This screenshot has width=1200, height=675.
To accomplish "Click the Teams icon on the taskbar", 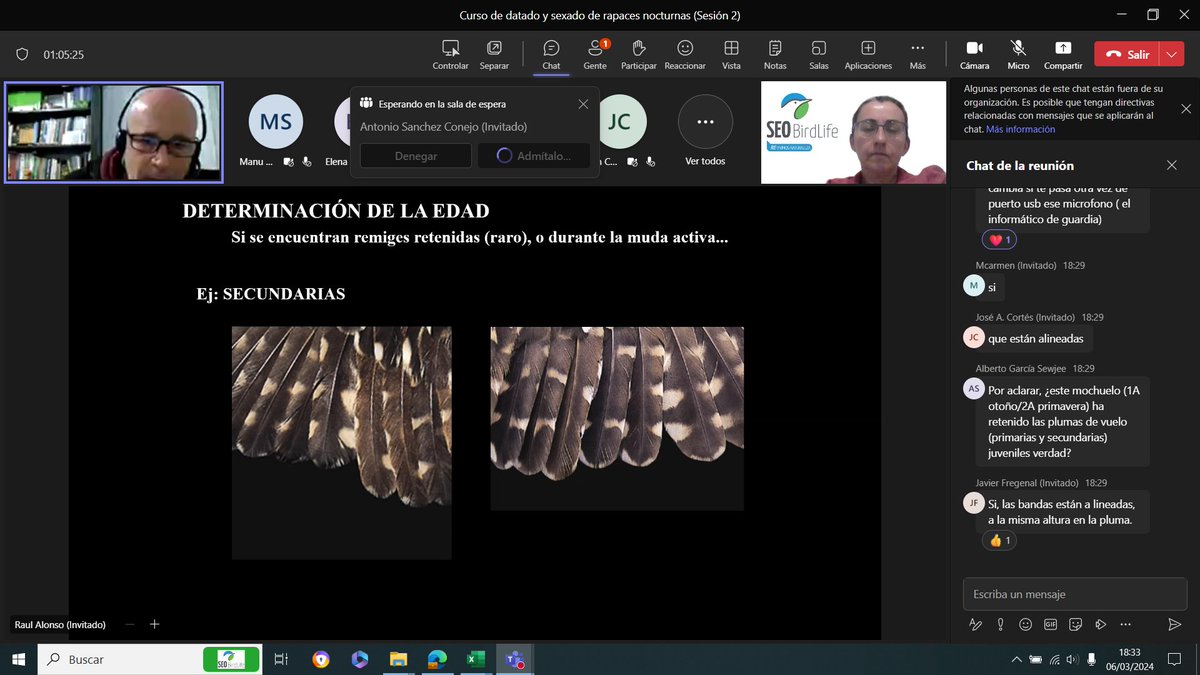I will [x=515, y=659].
